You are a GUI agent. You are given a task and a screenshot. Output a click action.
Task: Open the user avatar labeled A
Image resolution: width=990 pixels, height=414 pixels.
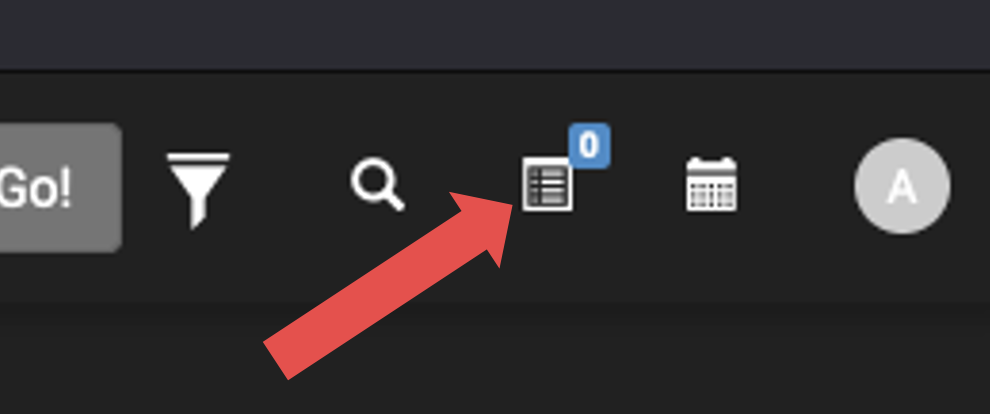coord(902,186)
